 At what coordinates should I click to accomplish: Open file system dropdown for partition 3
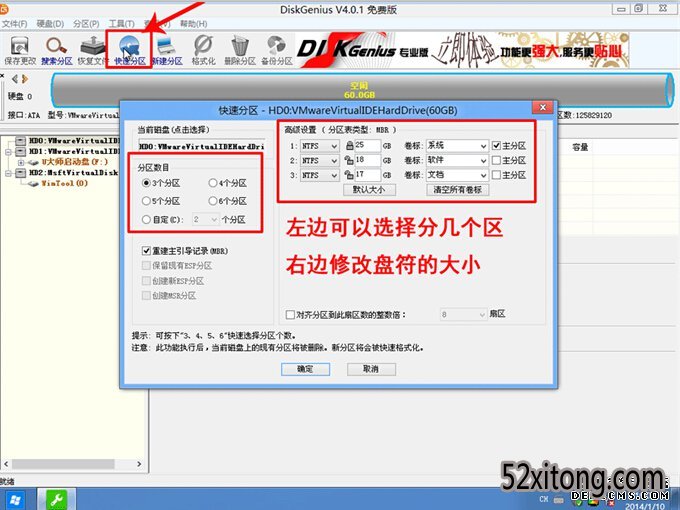(320, 175)
